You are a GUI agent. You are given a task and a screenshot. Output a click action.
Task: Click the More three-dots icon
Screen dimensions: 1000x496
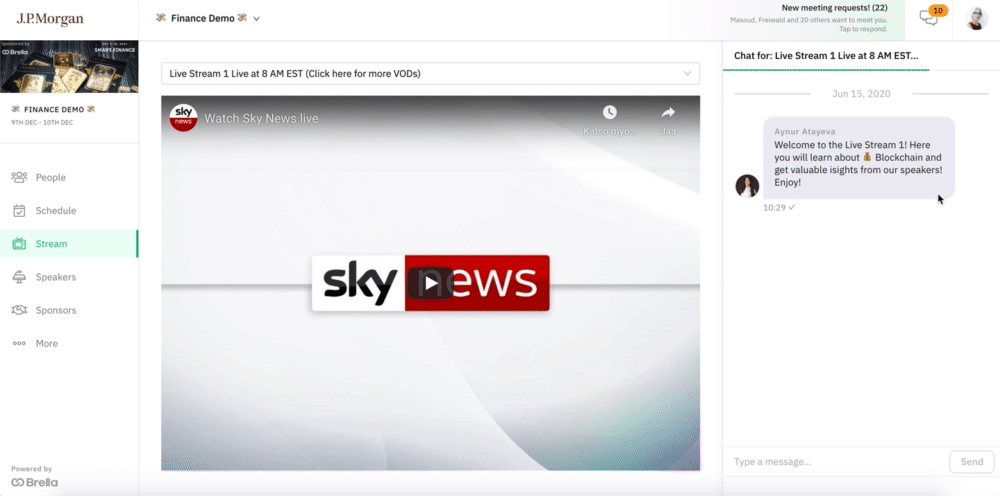(19, 343)
